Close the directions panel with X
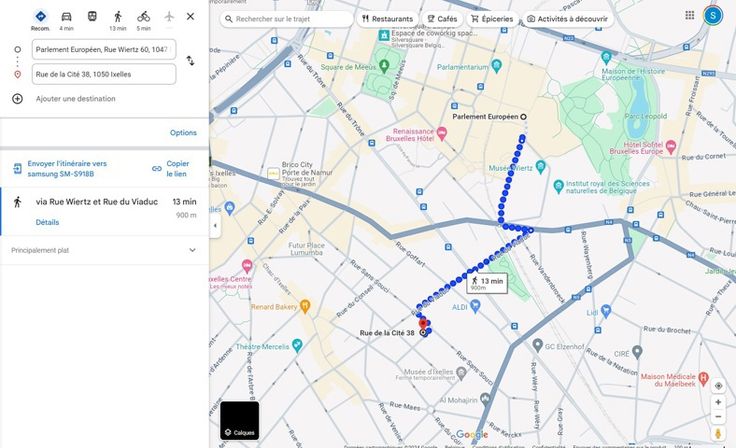Screen dimensions: 736x448 pos(191,16)
